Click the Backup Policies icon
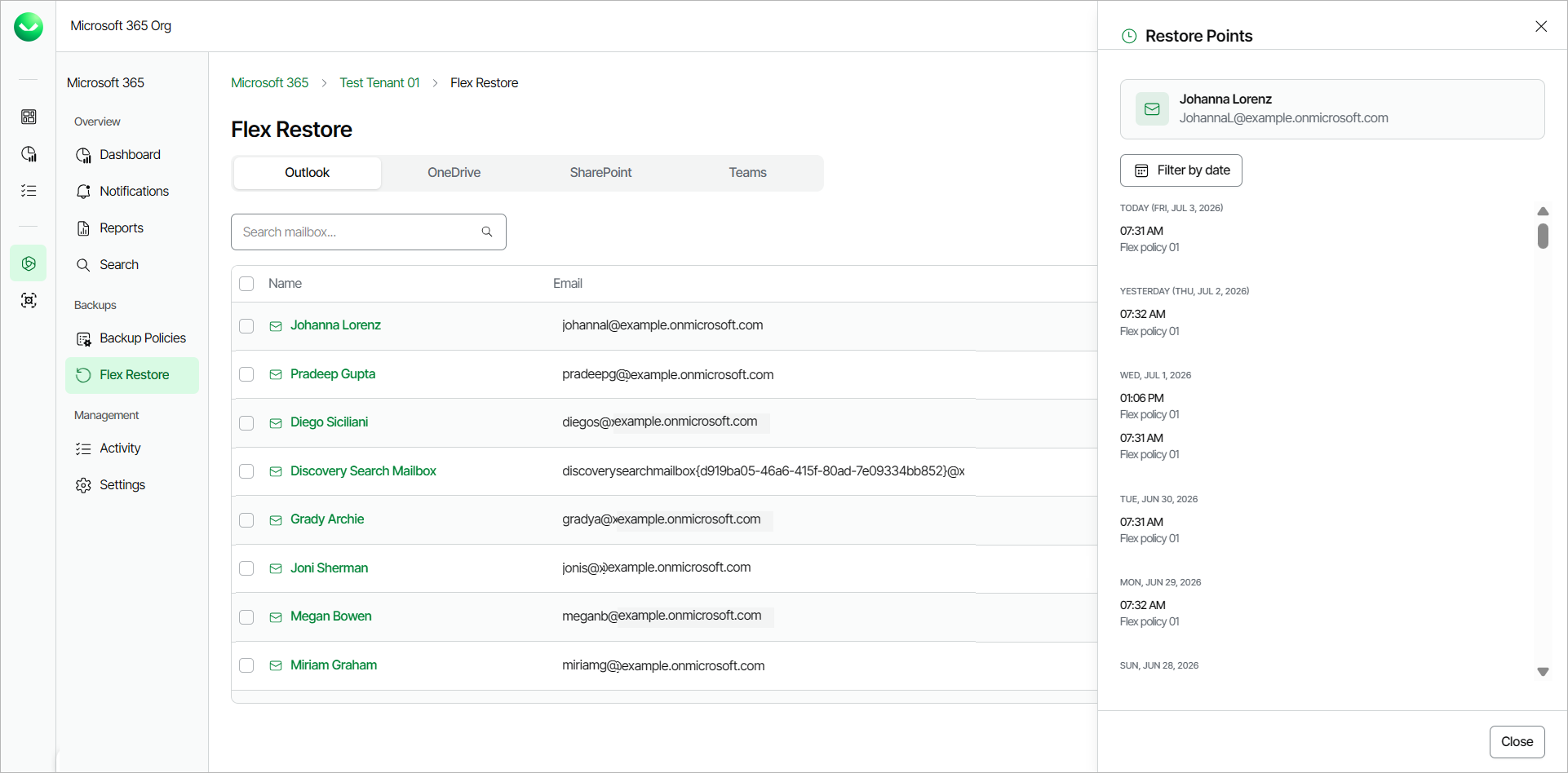 (x=83, y=338)
